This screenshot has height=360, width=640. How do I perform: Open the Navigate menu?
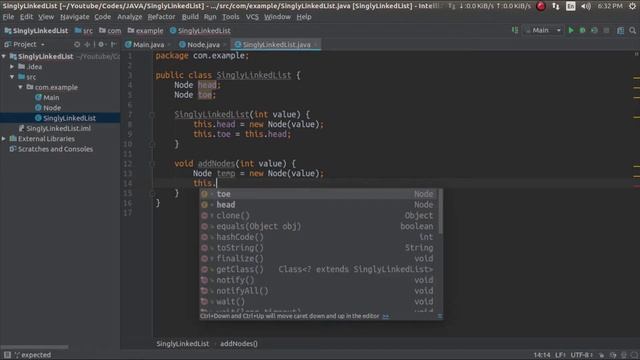click(x=75, y=17)
